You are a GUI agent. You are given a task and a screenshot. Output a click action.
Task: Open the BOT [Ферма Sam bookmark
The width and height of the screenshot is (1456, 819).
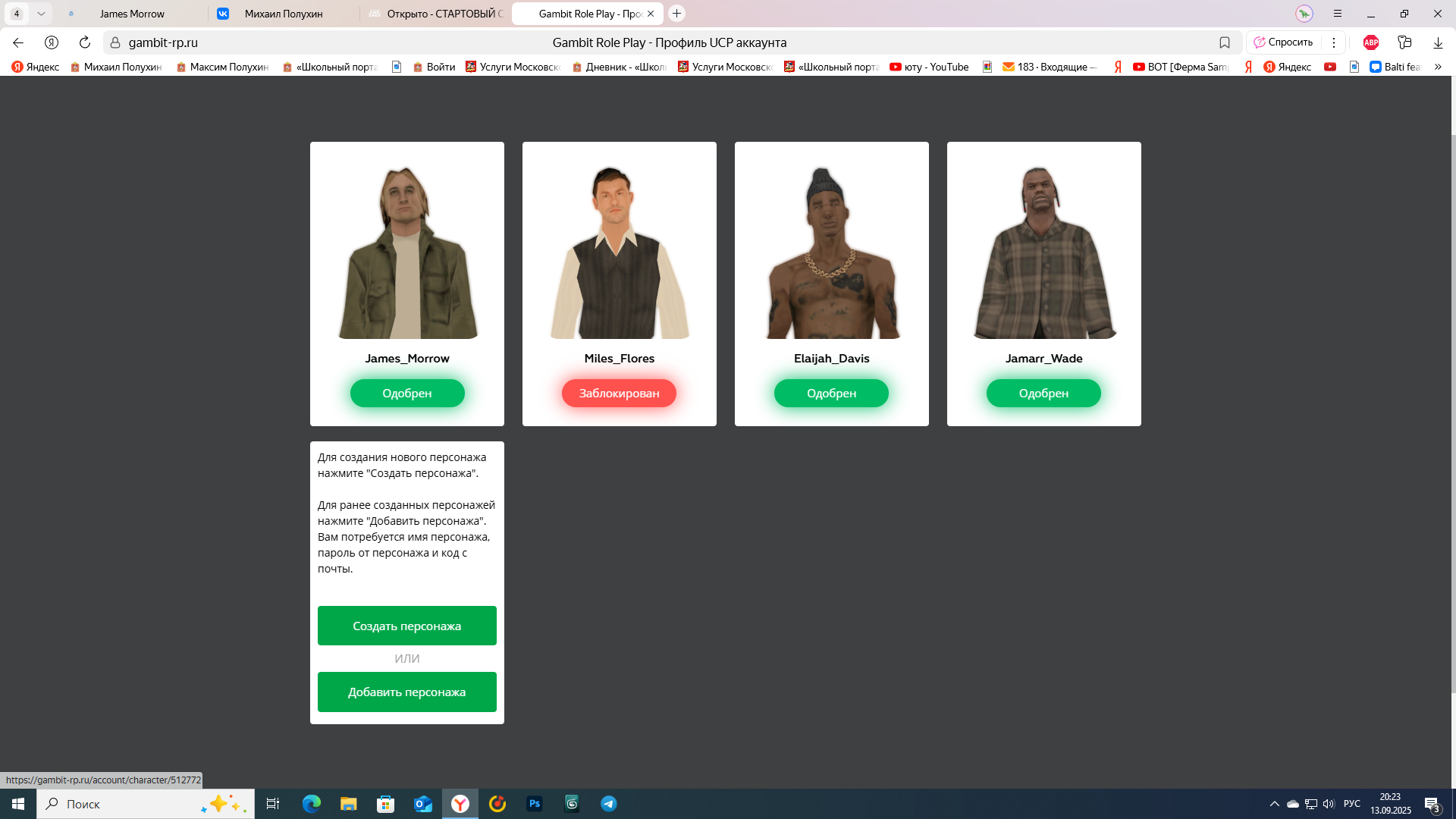1181,67
